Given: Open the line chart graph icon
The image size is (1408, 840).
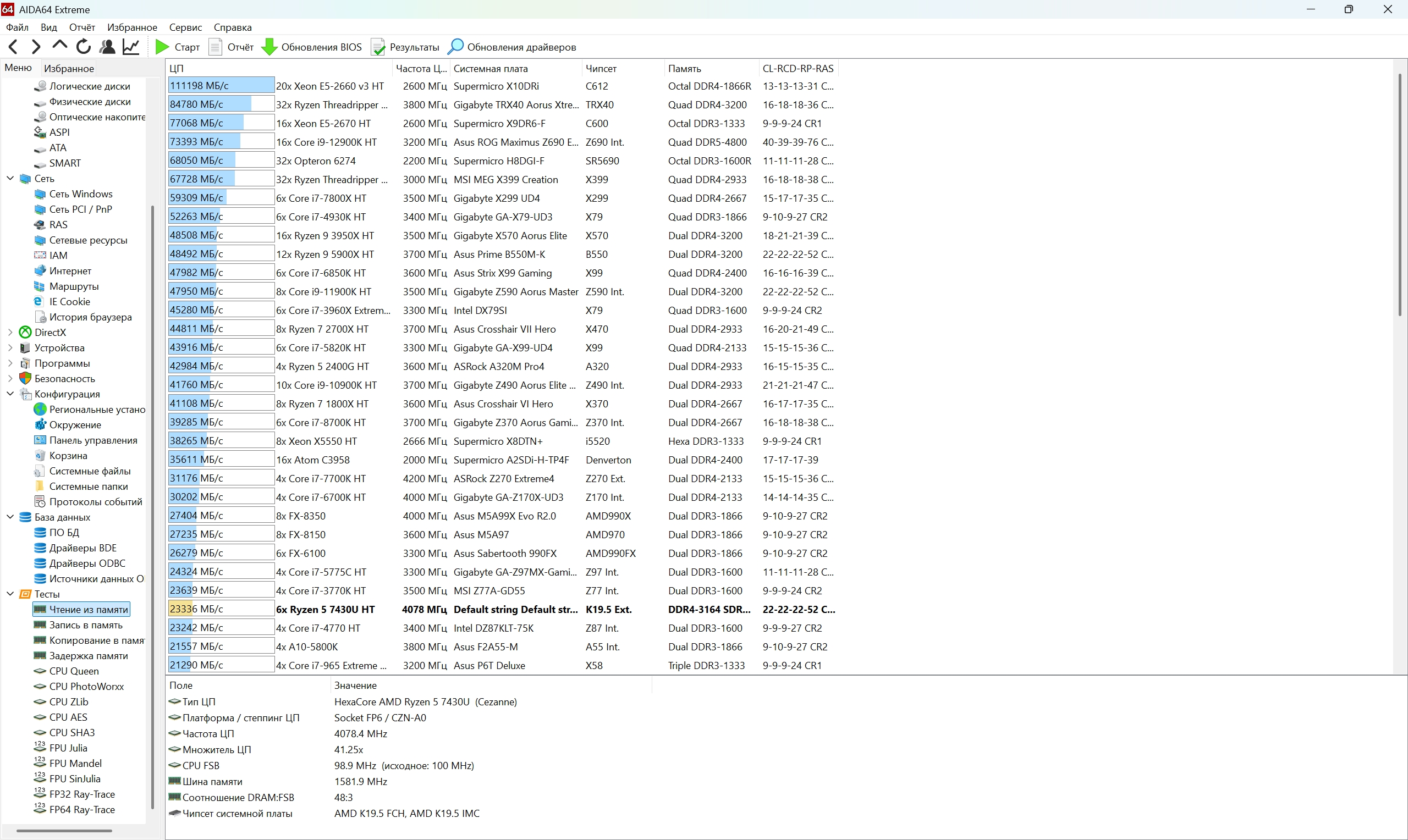Looking at the screenshot, I should pyautogui.click(x=131, y=47).
